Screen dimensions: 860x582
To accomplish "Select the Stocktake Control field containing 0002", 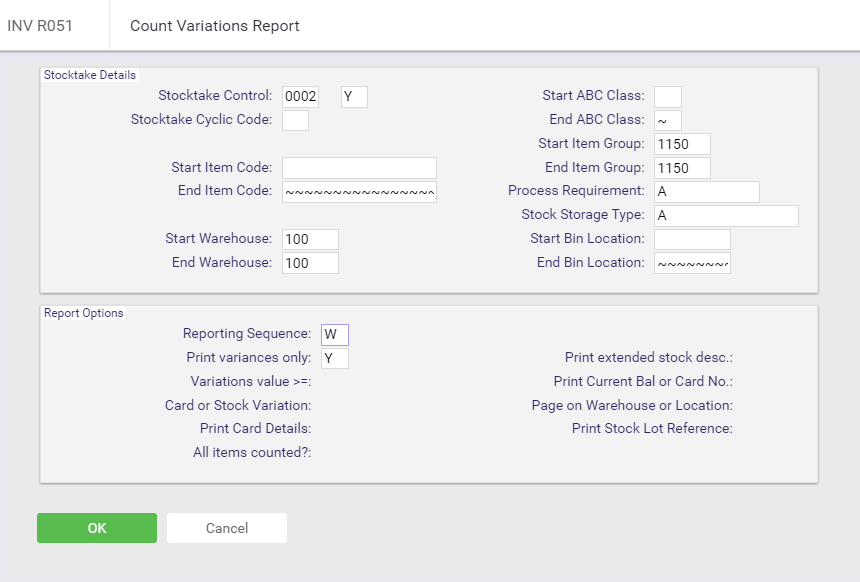I will click(x=301, y=97).
